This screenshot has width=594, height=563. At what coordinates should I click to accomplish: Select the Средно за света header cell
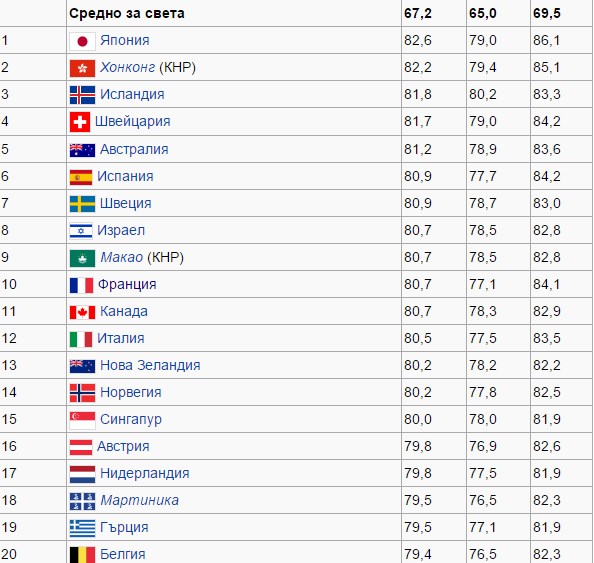coord(234,13)
